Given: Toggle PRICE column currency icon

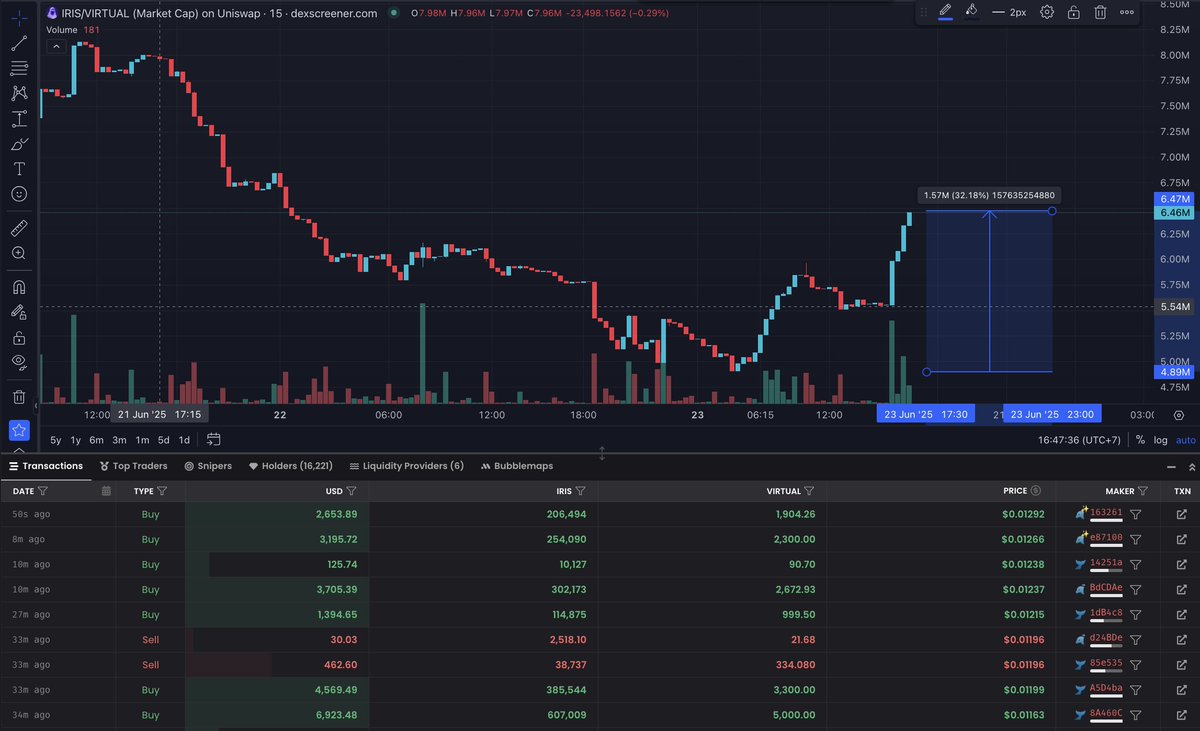Looking at the screenshot, I should pos(1036,491).
